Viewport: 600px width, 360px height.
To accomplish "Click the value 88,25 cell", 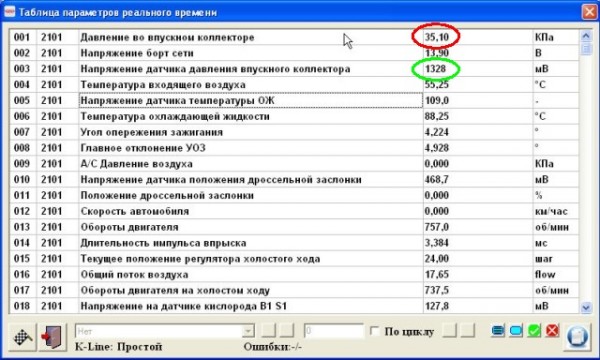I will pos(478,116).
